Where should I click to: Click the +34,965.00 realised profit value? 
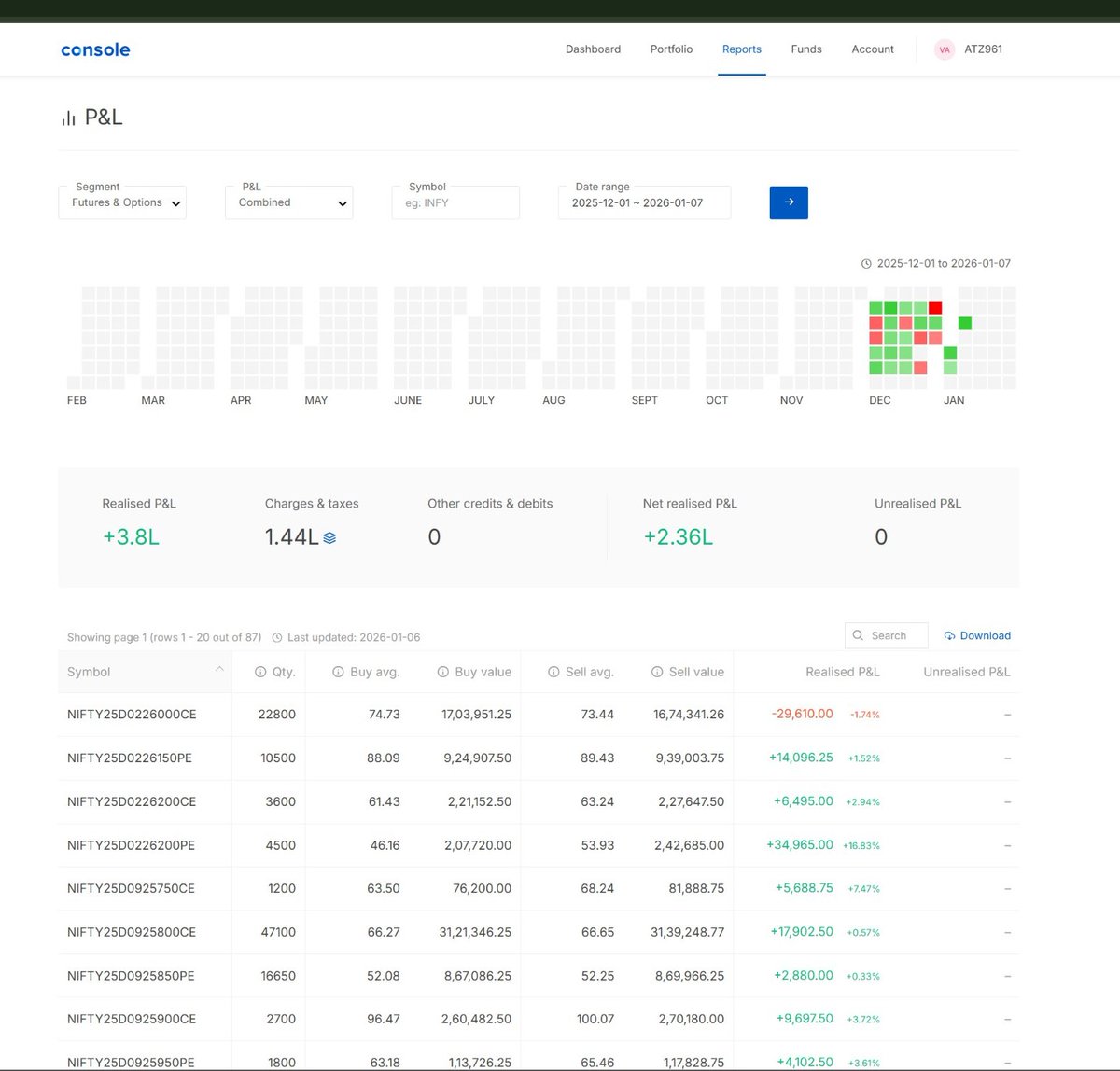[800, 845]
